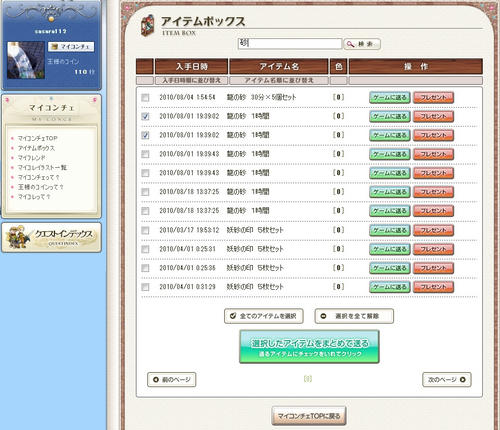
Task: Go to the previous page with 前のページ
Action: coord(172,380)
